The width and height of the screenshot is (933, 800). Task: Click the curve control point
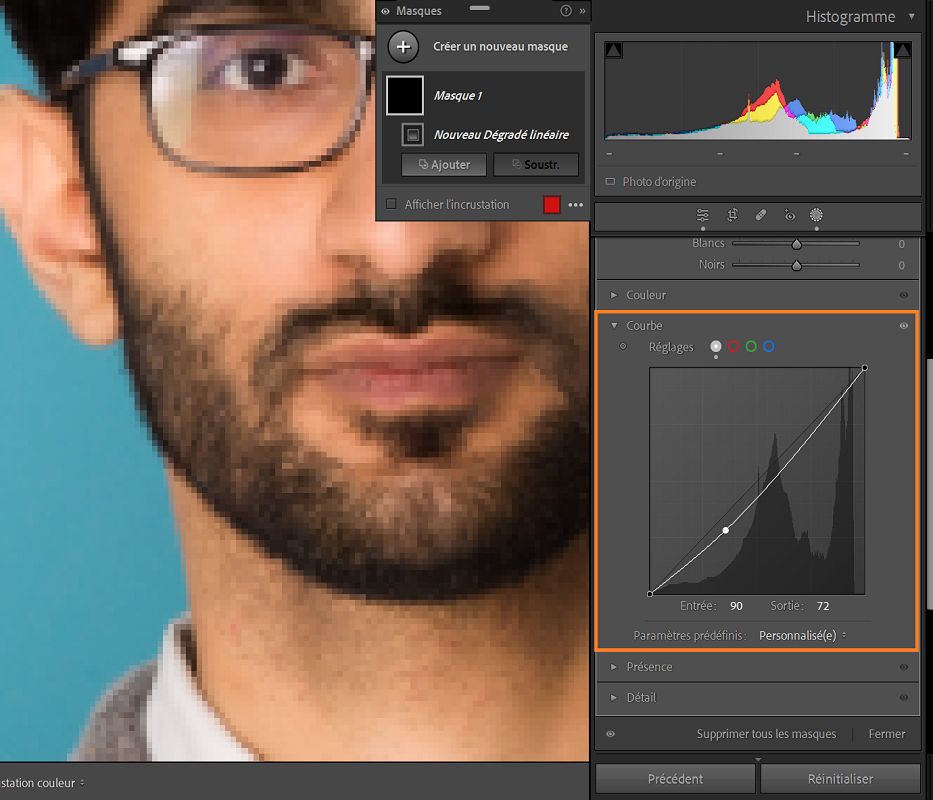(x=725, y=530)
